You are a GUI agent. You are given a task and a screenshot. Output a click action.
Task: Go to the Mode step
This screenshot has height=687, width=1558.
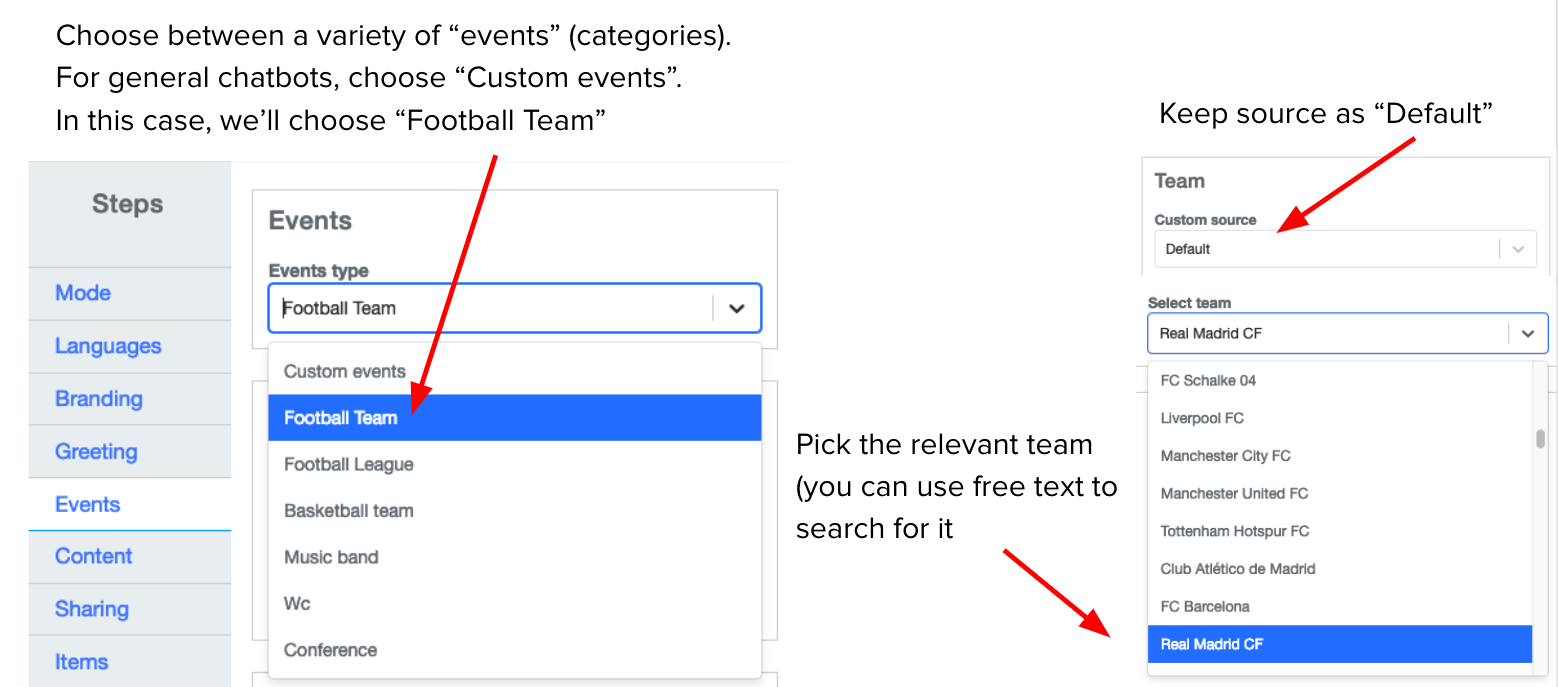tap(83, 293)
